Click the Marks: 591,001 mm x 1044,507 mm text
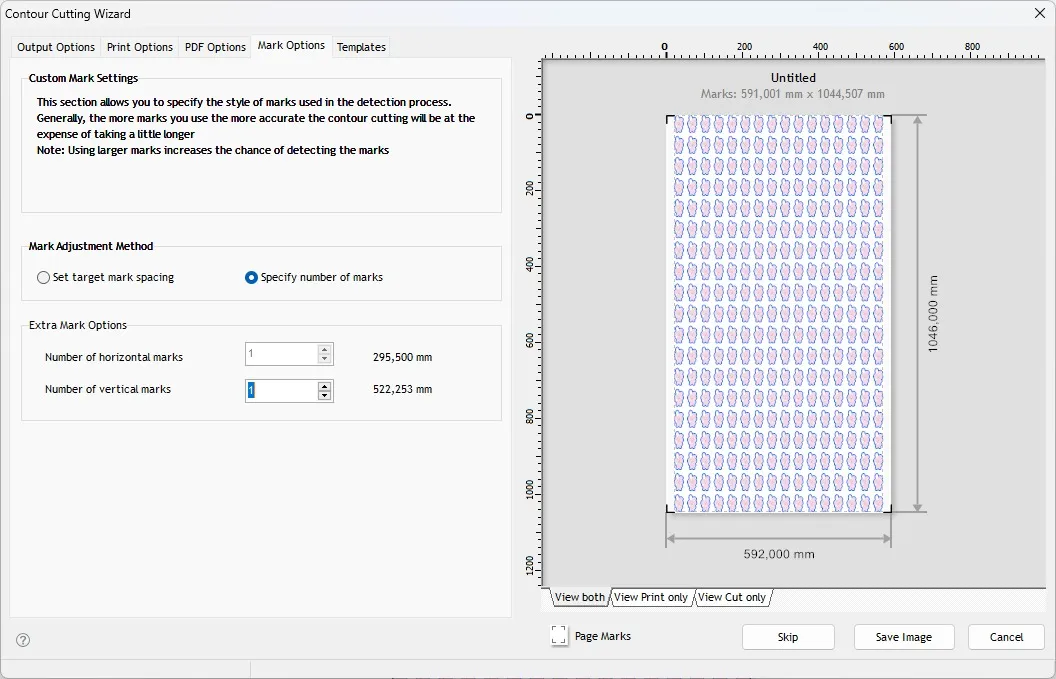1056x679 pixels. click(793, 94)
